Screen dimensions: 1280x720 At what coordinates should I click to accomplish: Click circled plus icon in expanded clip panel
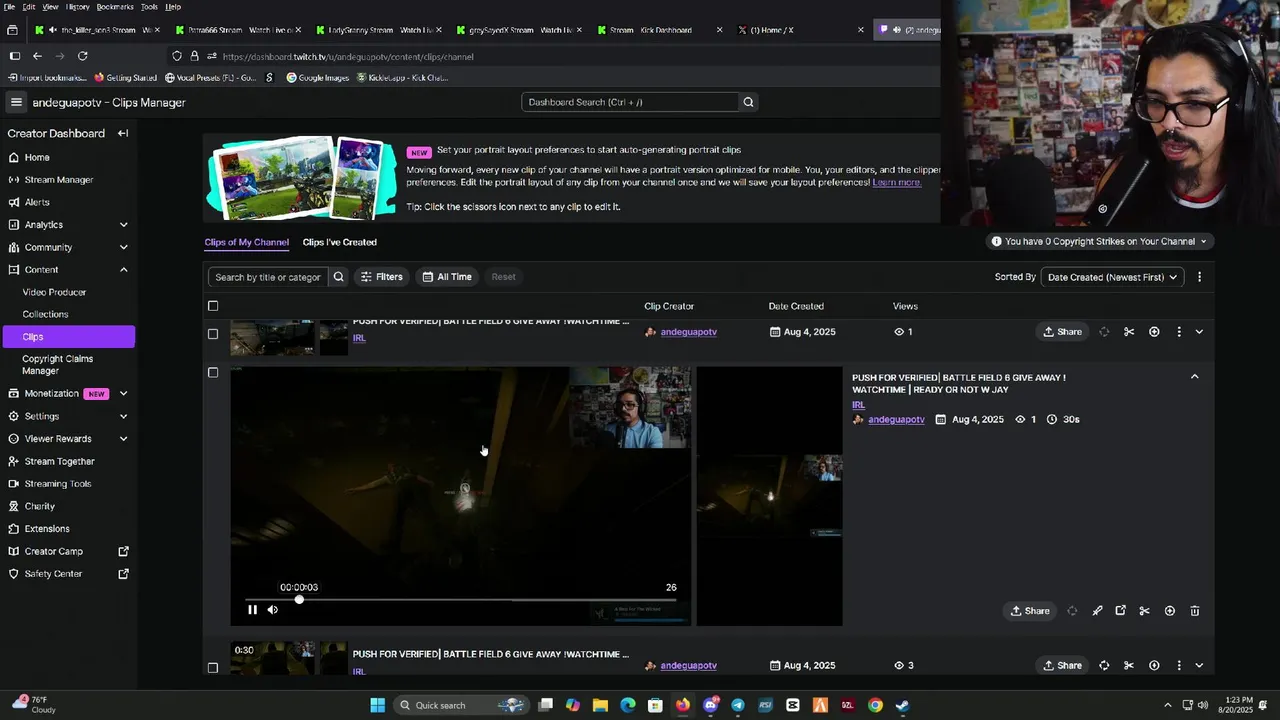(x=1170, y=611)
